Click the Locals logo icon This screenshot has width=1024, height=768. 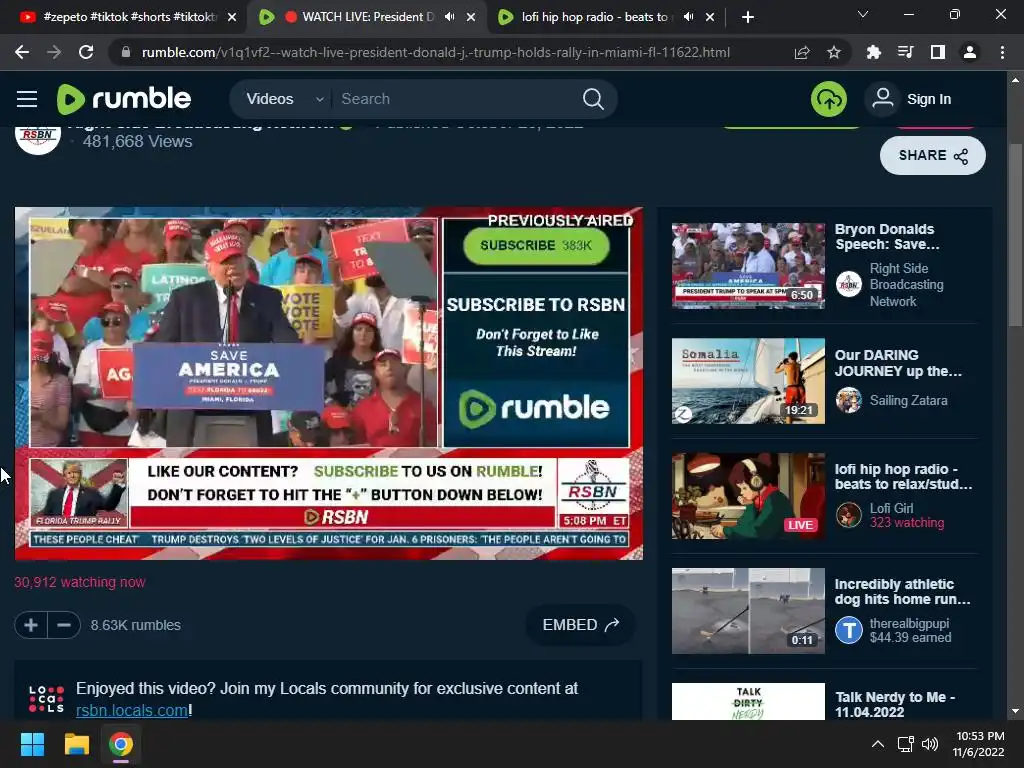46,699
